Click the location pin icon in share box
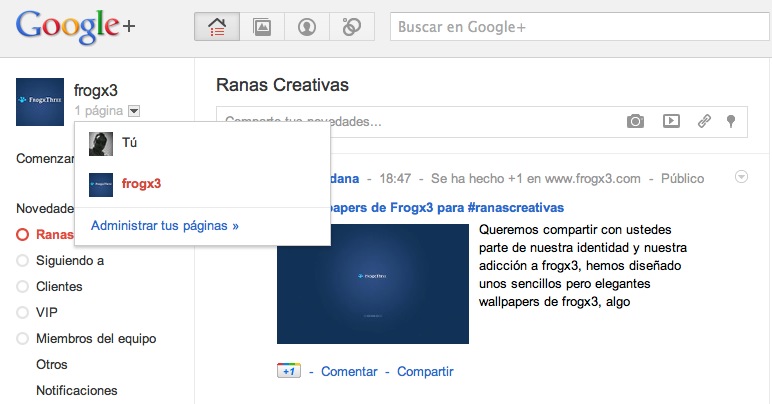772x404 pixels. click(x=731, y=121)
